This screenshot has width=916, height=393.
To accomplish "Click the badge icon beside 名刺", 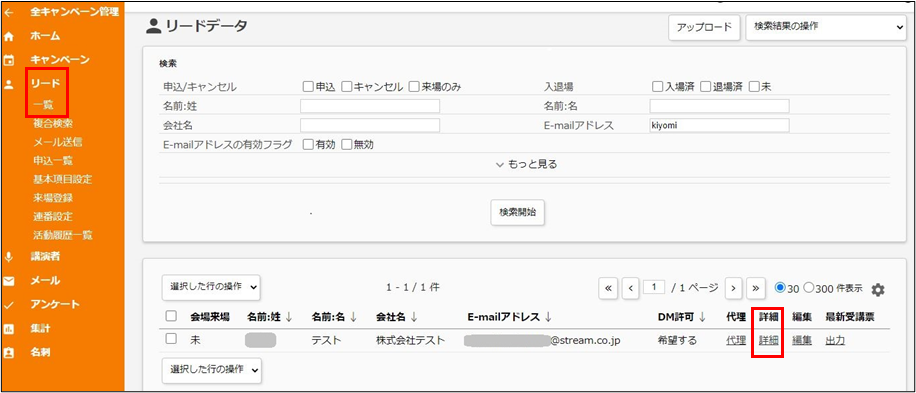I will [x=8, y=353].
